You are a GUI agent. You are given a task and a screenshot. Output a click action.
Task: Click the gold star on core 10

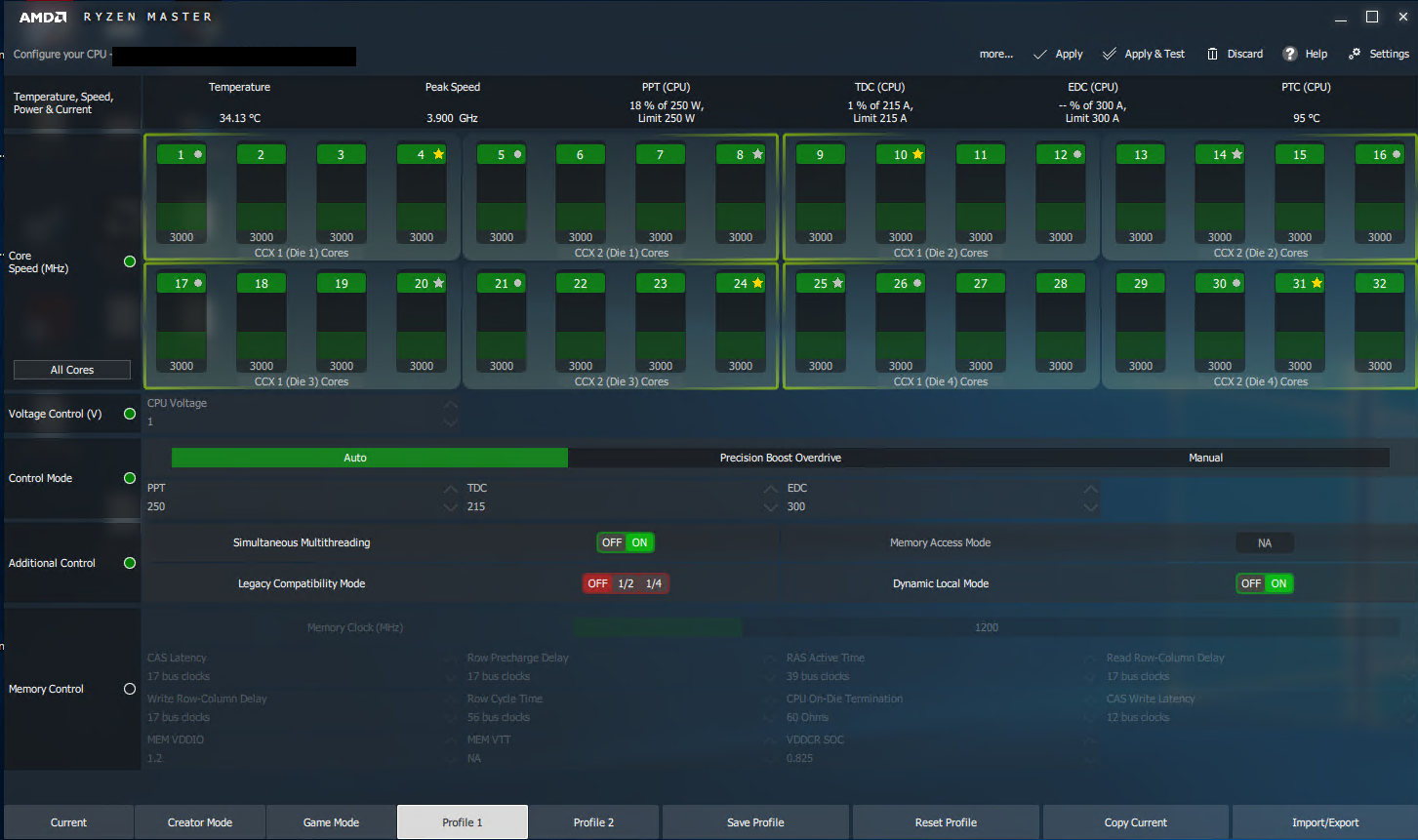point(918,154)
